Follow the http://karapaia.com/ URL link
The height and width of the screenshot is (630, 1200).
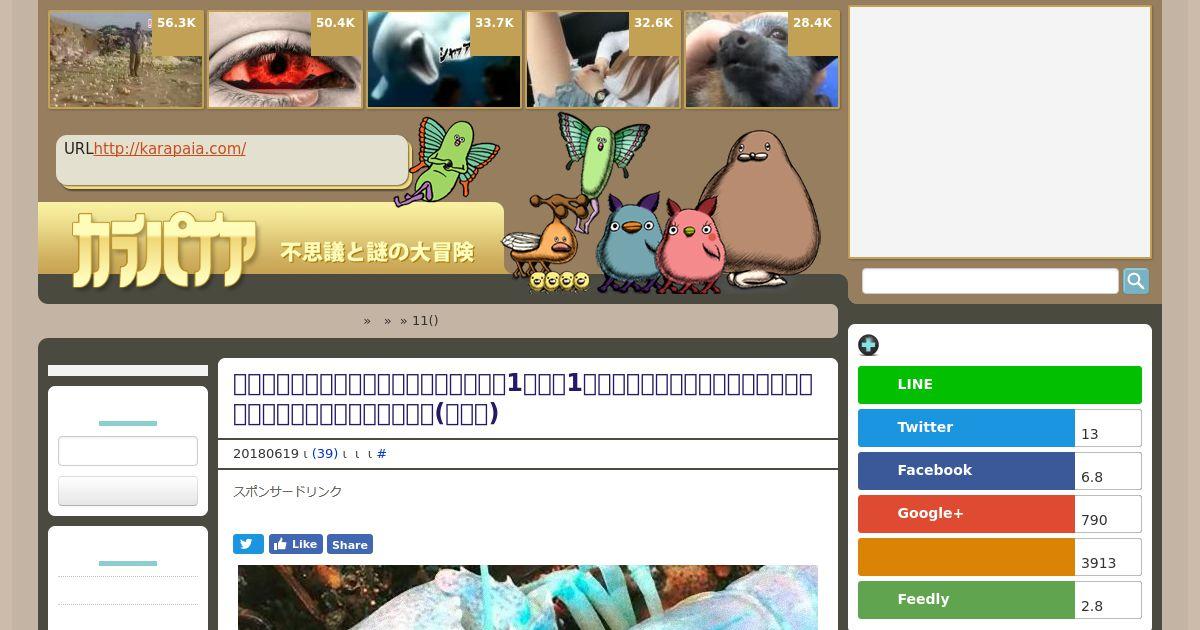[x=170, y=149]
